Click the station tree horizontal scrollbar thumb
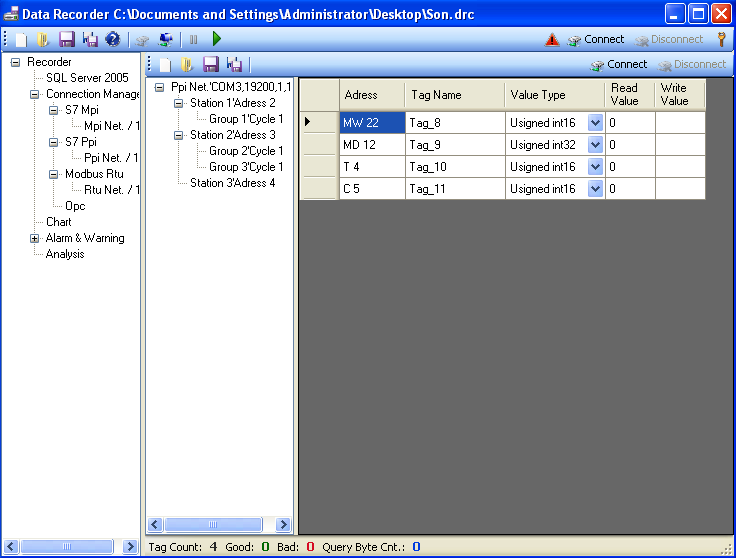The image size is (736, 558). click(x=213, y=524)
